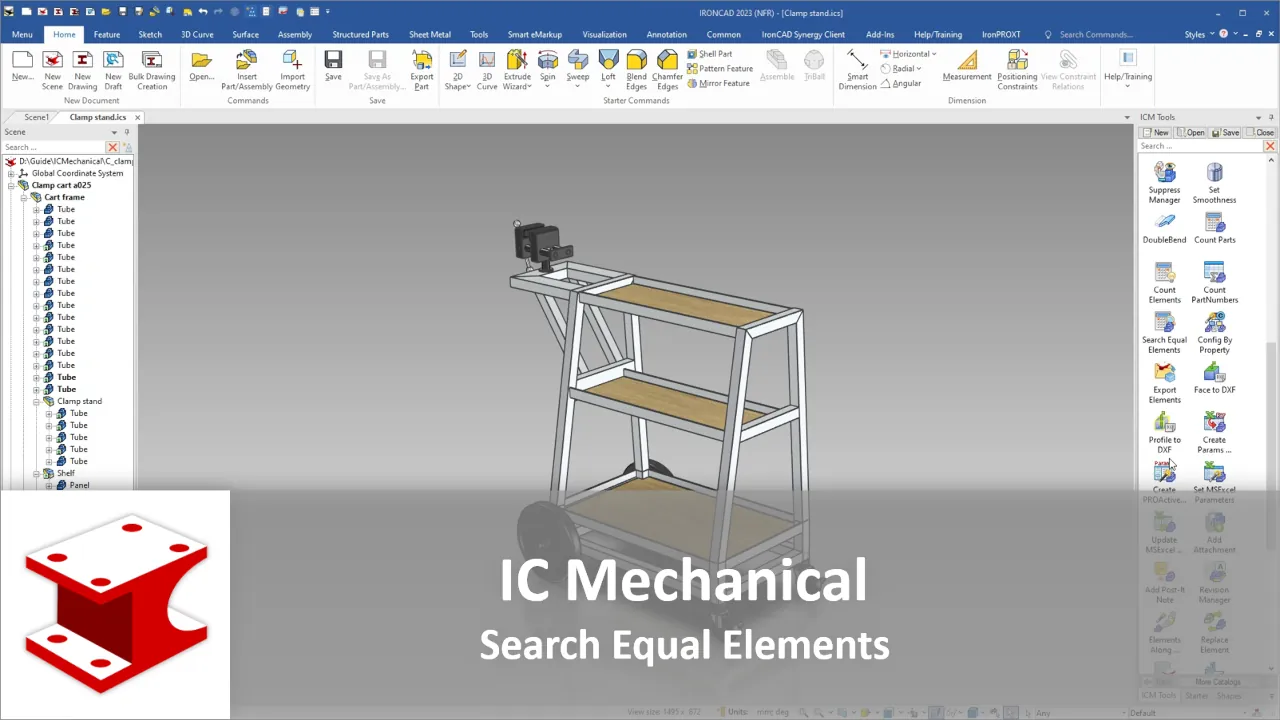
Task: Collapse the Cart frame tree node
Action: [24, 197]
